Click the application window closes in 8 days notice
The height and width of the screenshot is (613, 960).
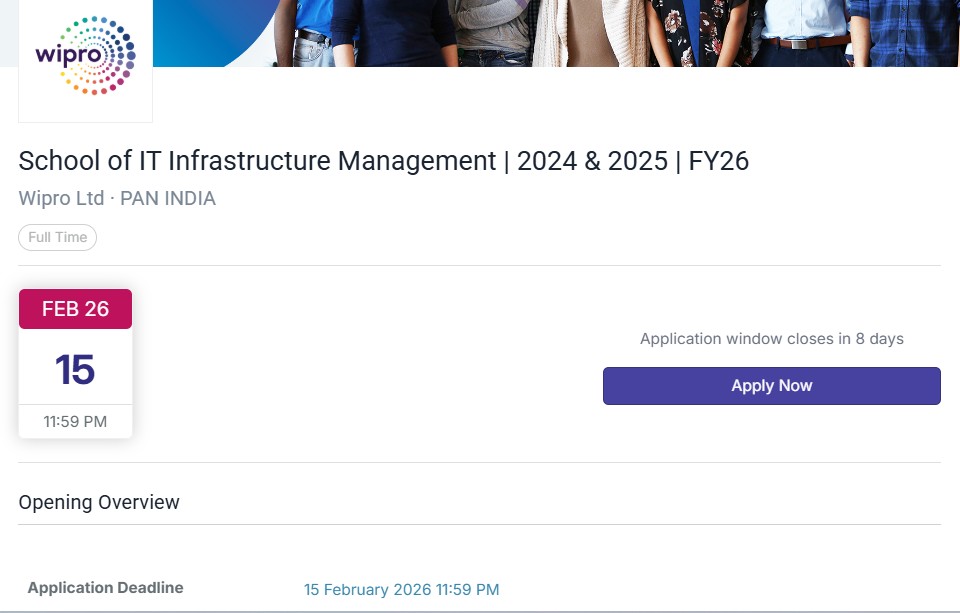(771, 339)
